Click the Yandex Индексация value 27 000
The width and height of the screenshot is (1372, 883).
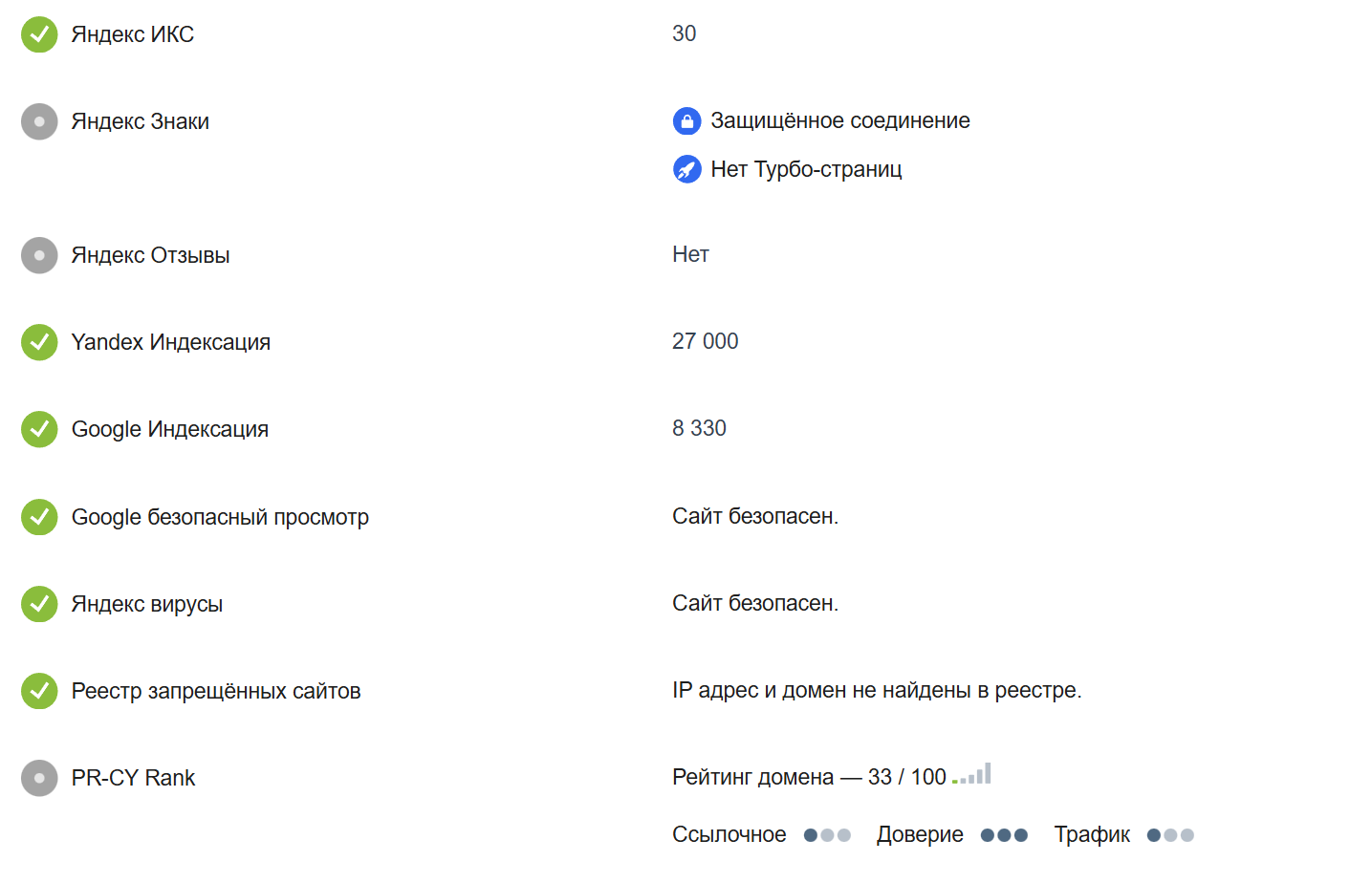point(705,341)
